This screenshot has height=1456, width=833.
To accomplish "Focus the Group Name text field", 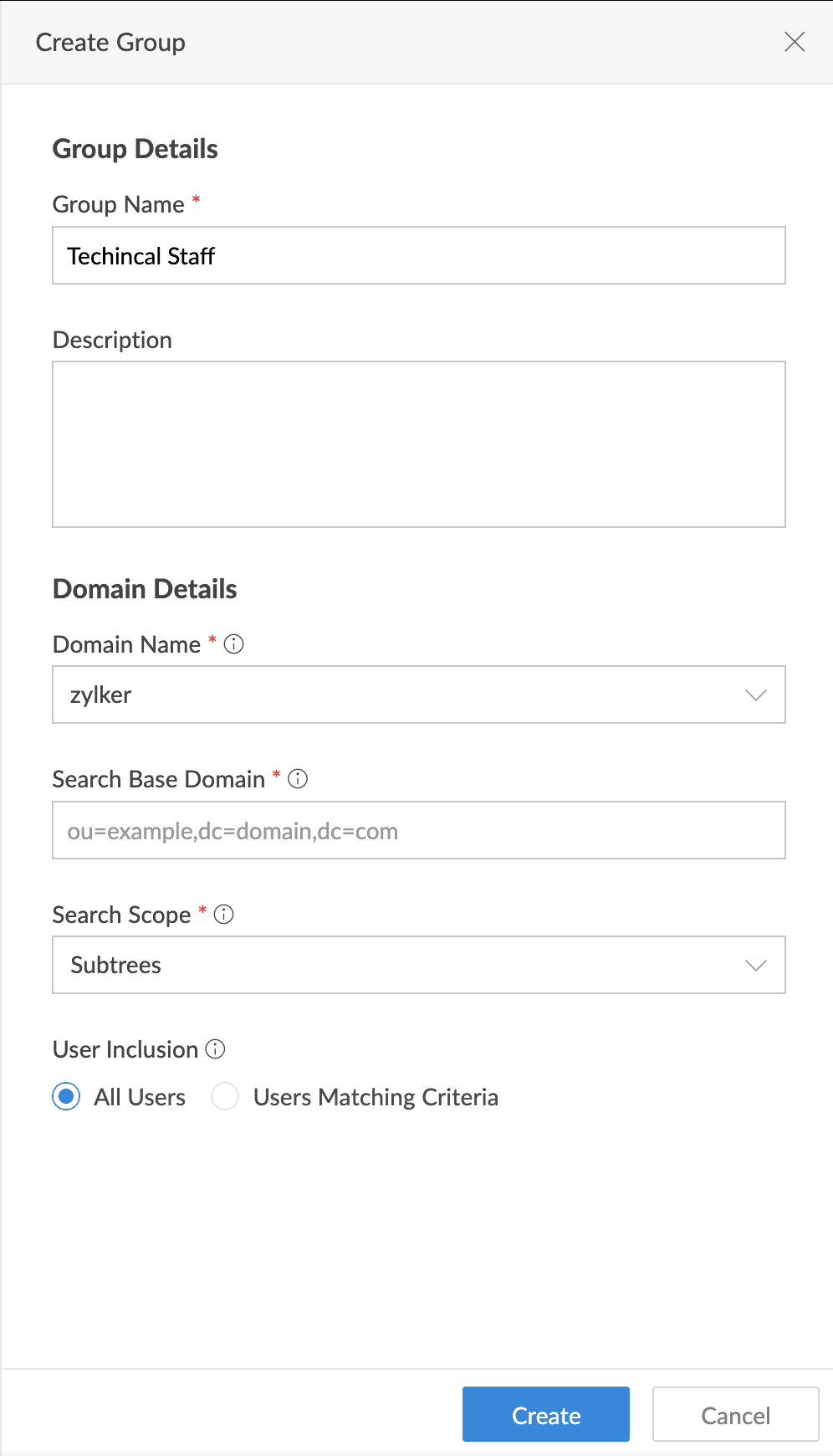I will 418,256.
